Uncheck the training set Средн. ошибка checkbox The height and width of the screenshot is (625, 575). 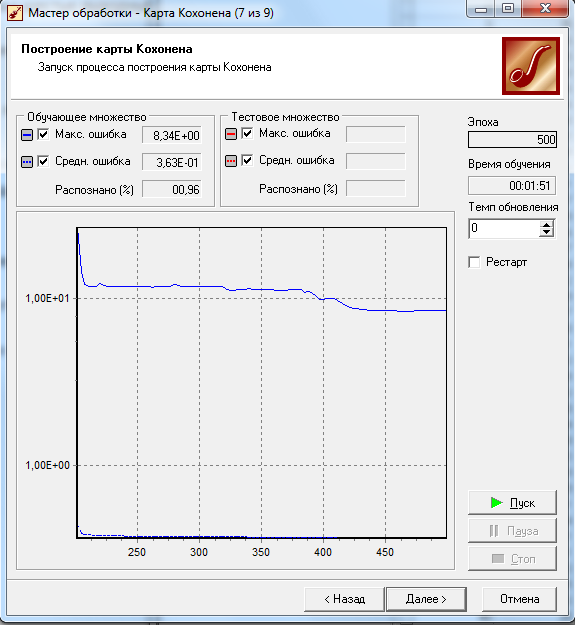pyautogui.click(x=43, y=161)
